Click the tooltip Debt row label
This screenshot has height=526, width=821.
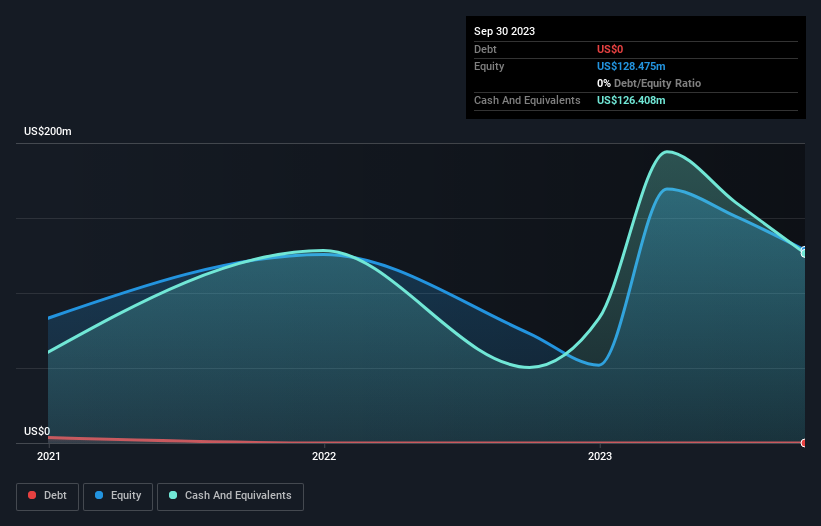[x=485, y=49]
